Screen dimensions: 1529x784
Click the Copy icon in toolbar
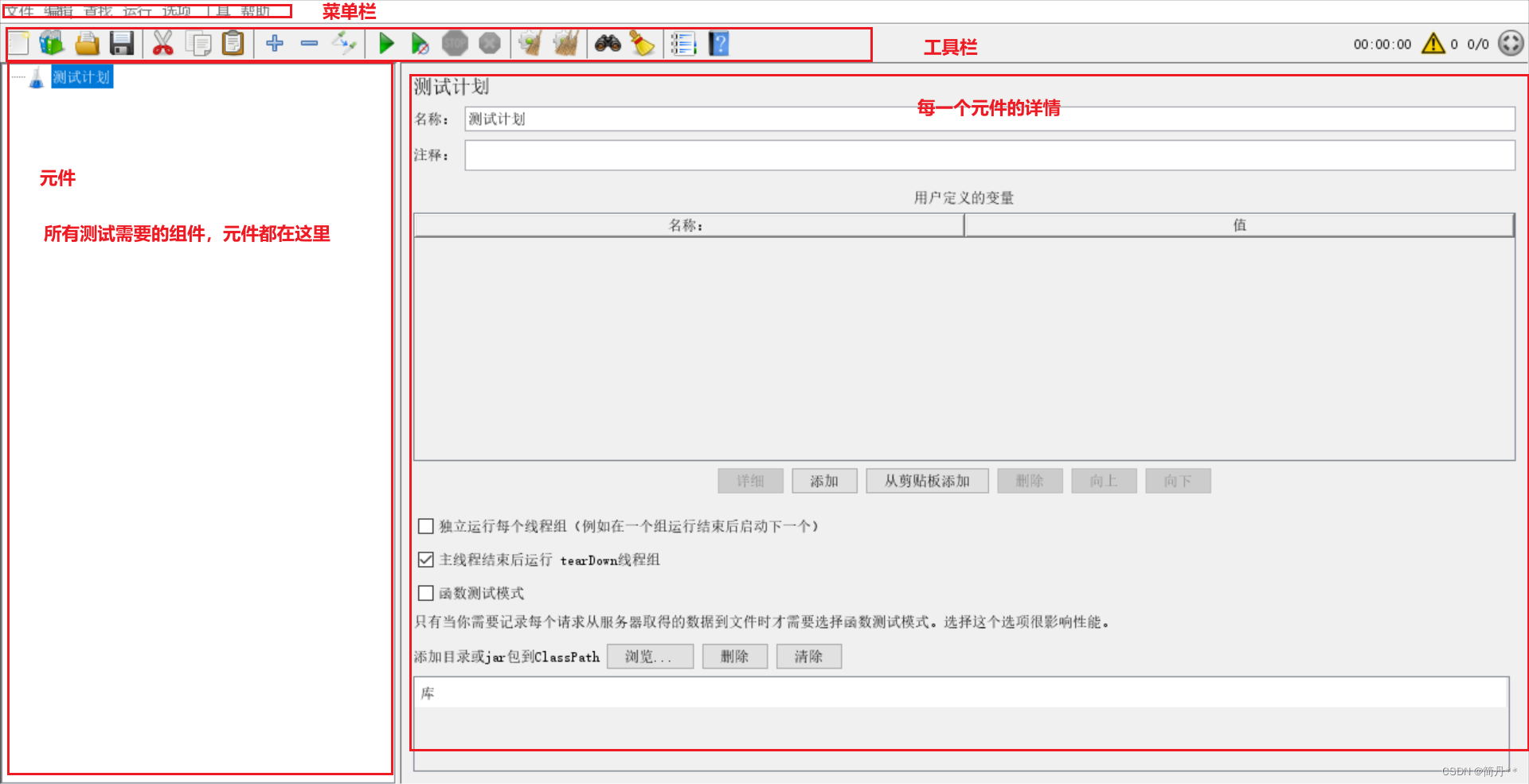coord(198,44)
